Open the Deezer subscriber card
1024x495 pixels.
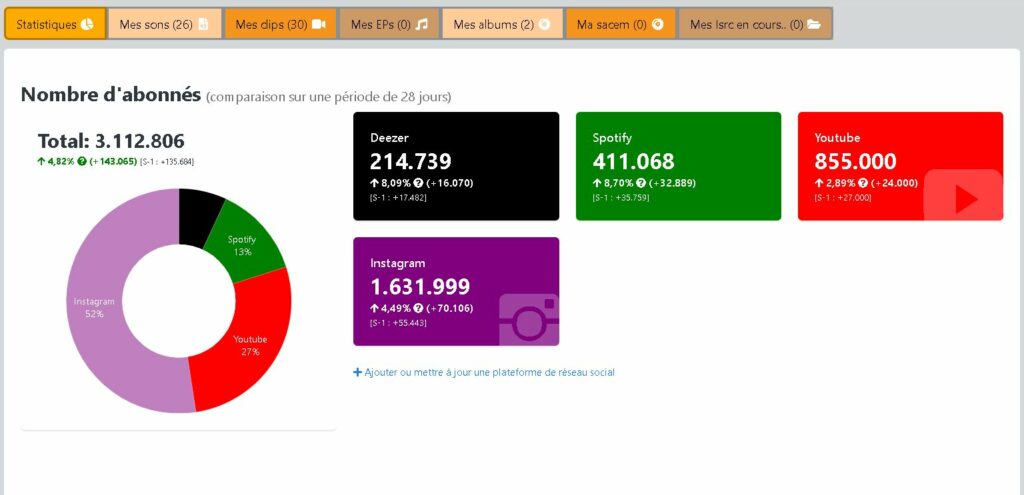[x=456, y=166]
